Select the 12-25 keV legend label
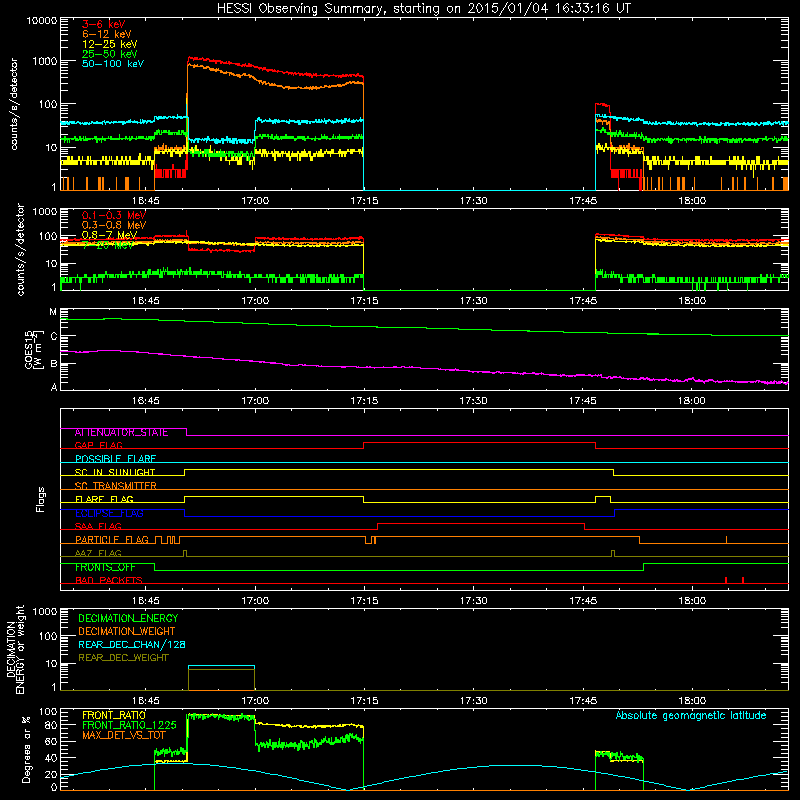 click(110, 44)
